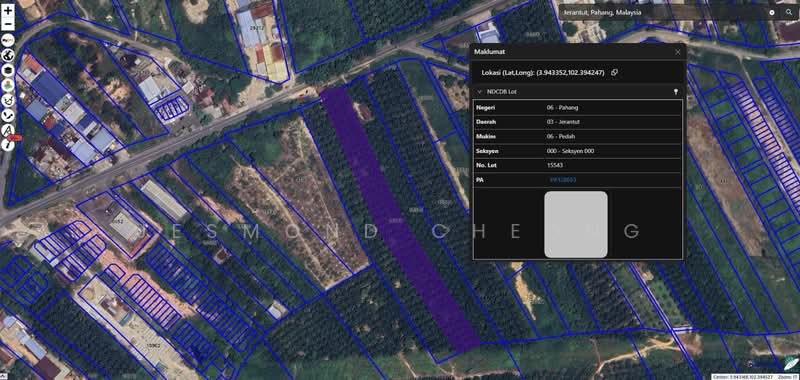Viewport: 800px width, 380px height.
Task: Click the Lokasi (Lat,Long) coordinates text
Action: point(542,72)
